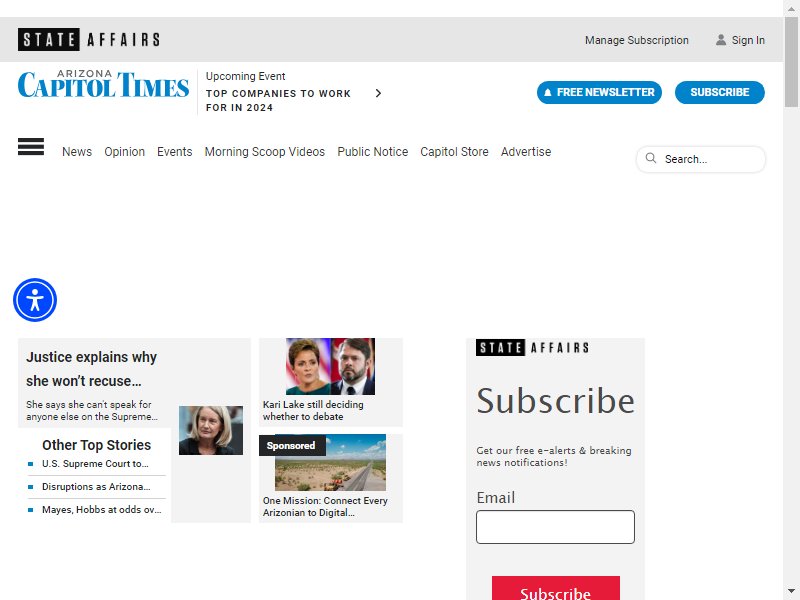The height and width of the screenshot is (600, 800).
Task: Open Morning Scoop Videos
Action: pos(265,152)
